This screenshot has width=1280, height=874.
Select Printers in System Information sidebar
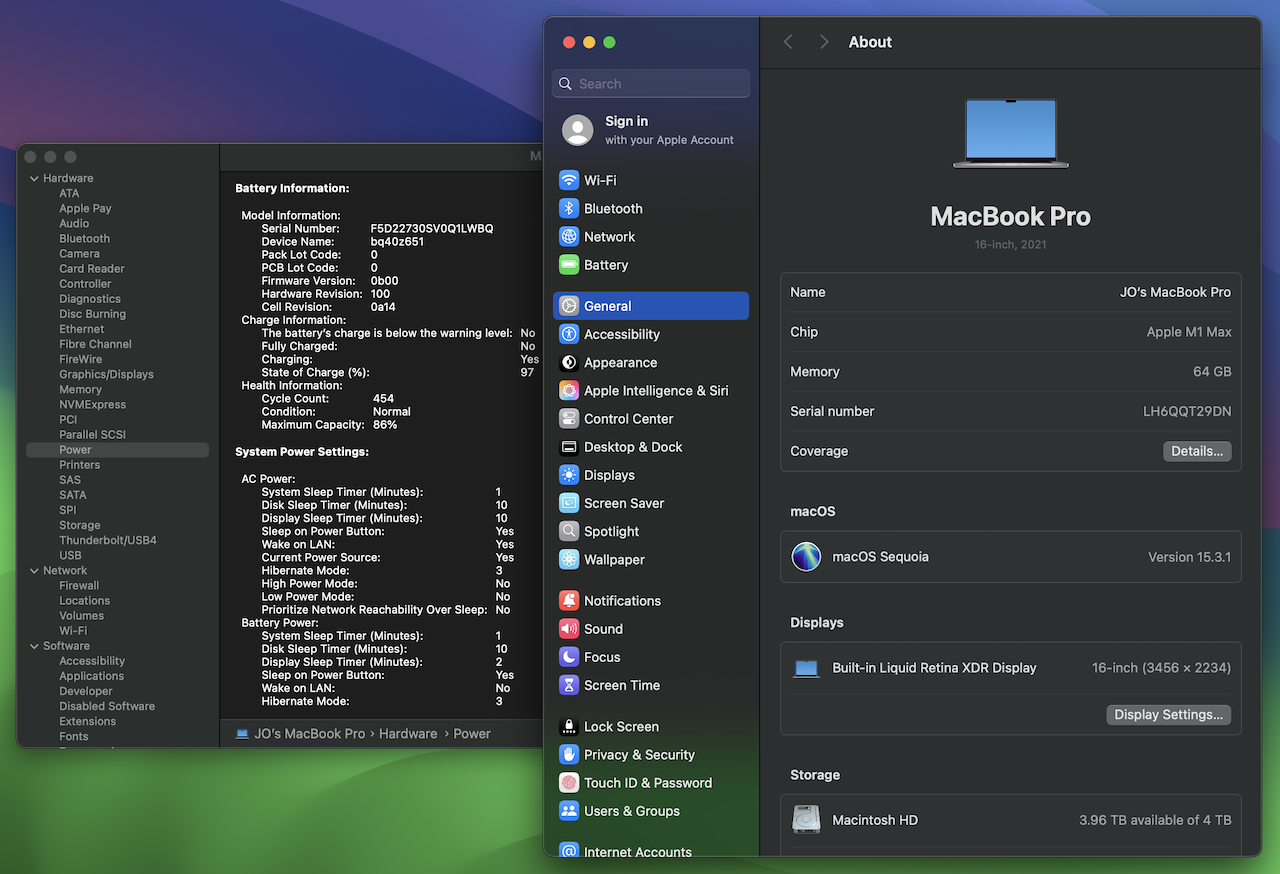(x=79, y=465)
